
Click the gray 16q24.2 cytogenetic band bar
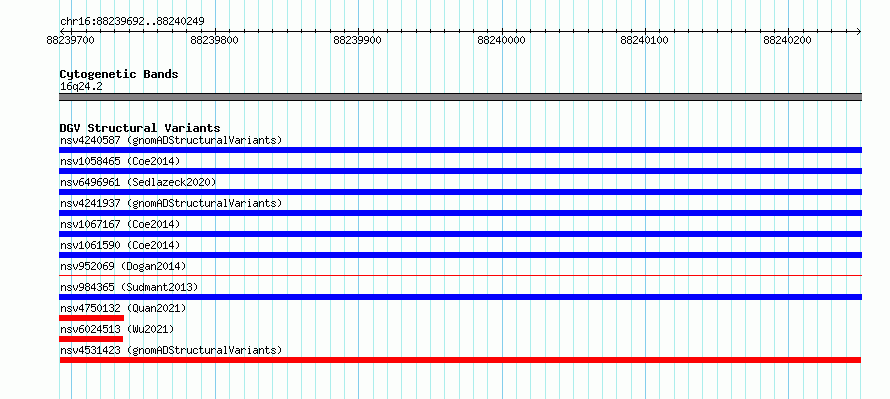460,97
